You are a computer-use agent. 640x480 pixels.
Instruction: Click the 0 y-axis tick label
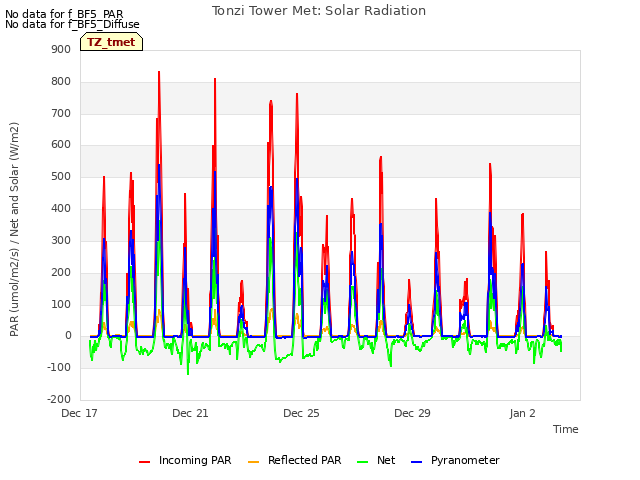click(68, 336)
